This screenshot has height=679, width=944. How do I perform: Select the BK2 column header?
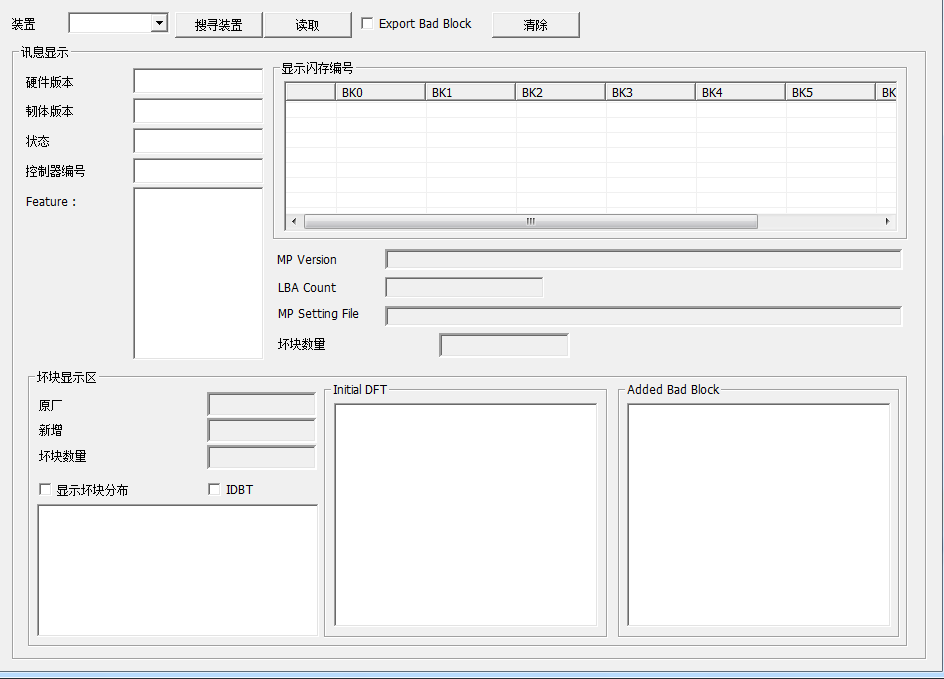pyautogui.click(x=560, y=92)
